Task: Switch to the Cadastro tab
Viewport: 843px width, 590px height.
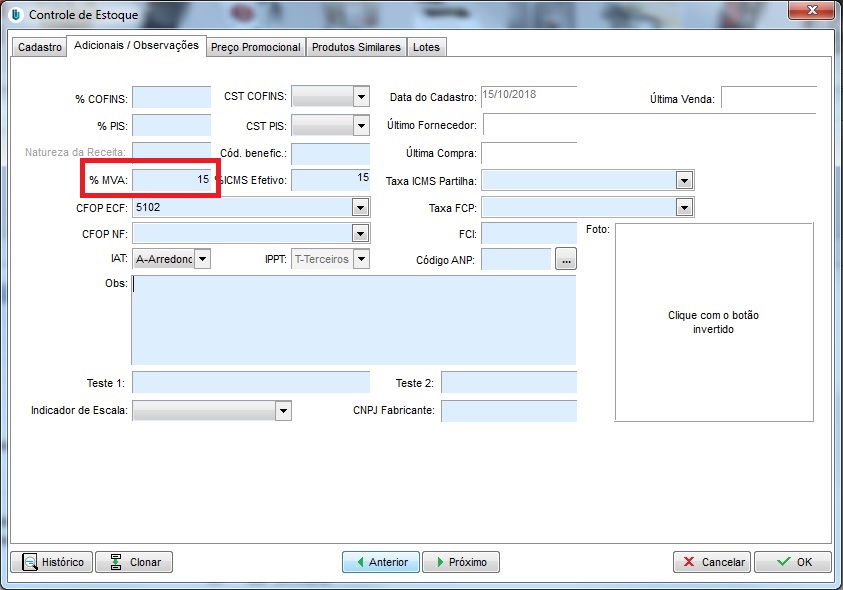Action: point(40,47)
